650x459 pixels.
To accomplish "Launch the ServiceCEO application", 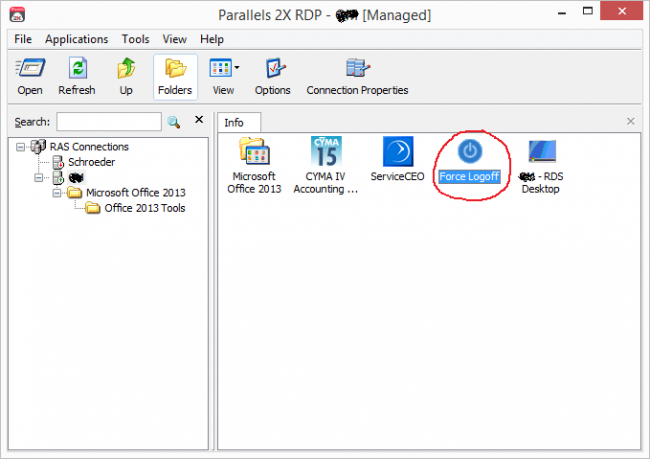I will pos(398,152).
